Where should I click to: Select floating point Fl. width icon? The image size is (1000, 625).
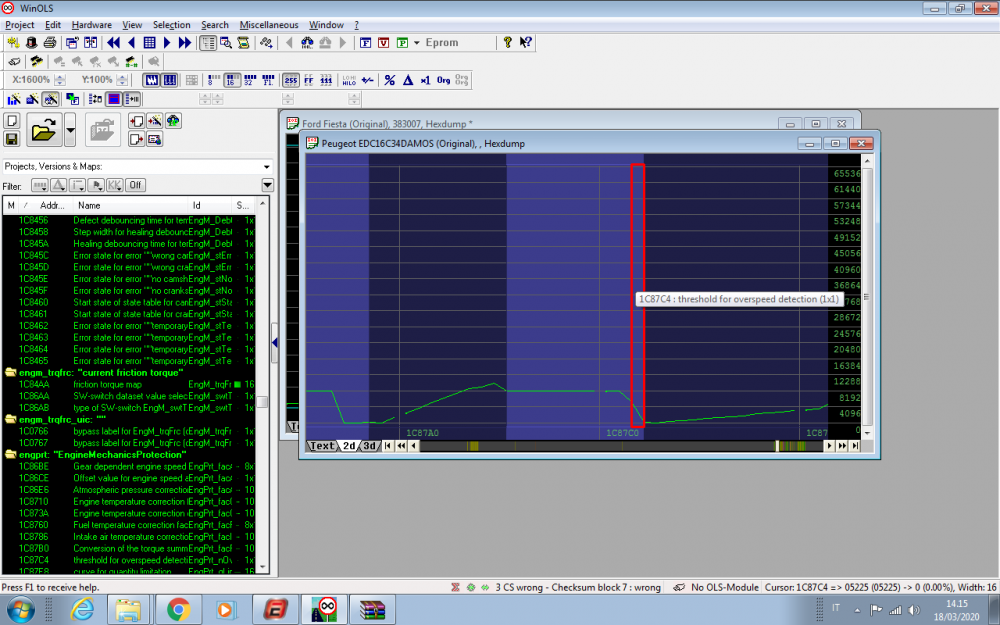click(x=268, y=80)
